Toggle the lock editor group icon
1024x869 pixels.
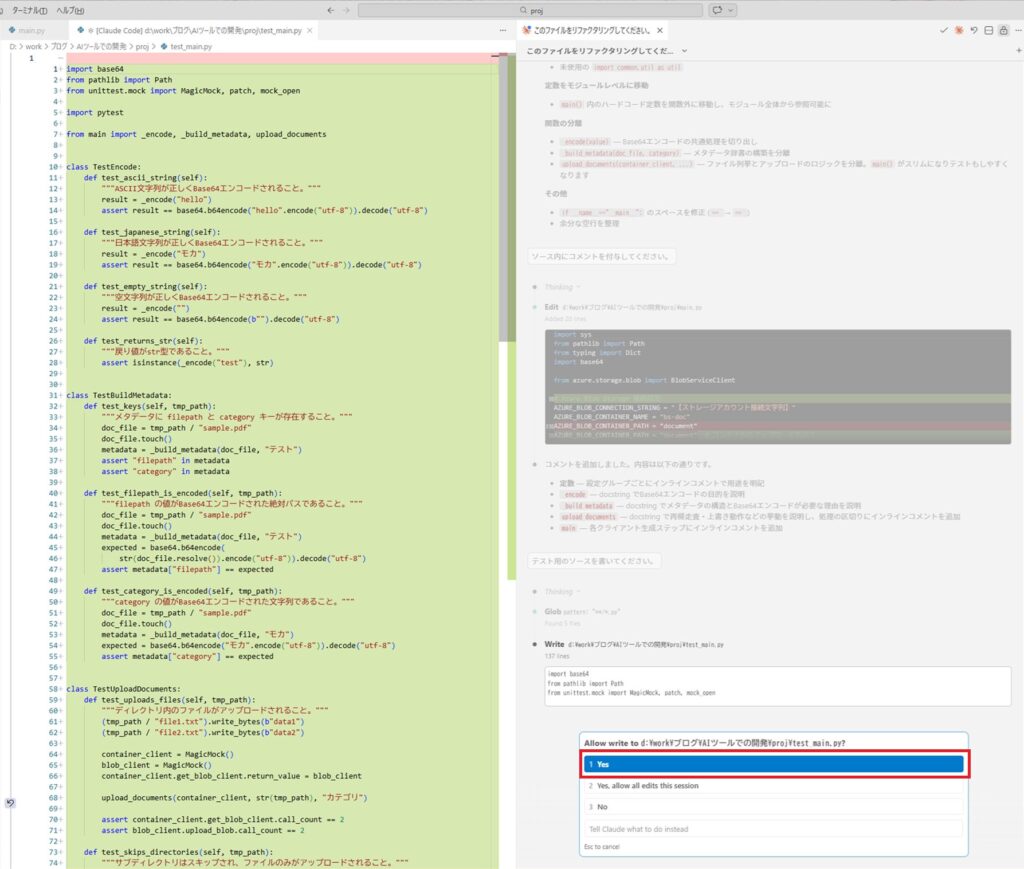click(x=1003, y=31)
